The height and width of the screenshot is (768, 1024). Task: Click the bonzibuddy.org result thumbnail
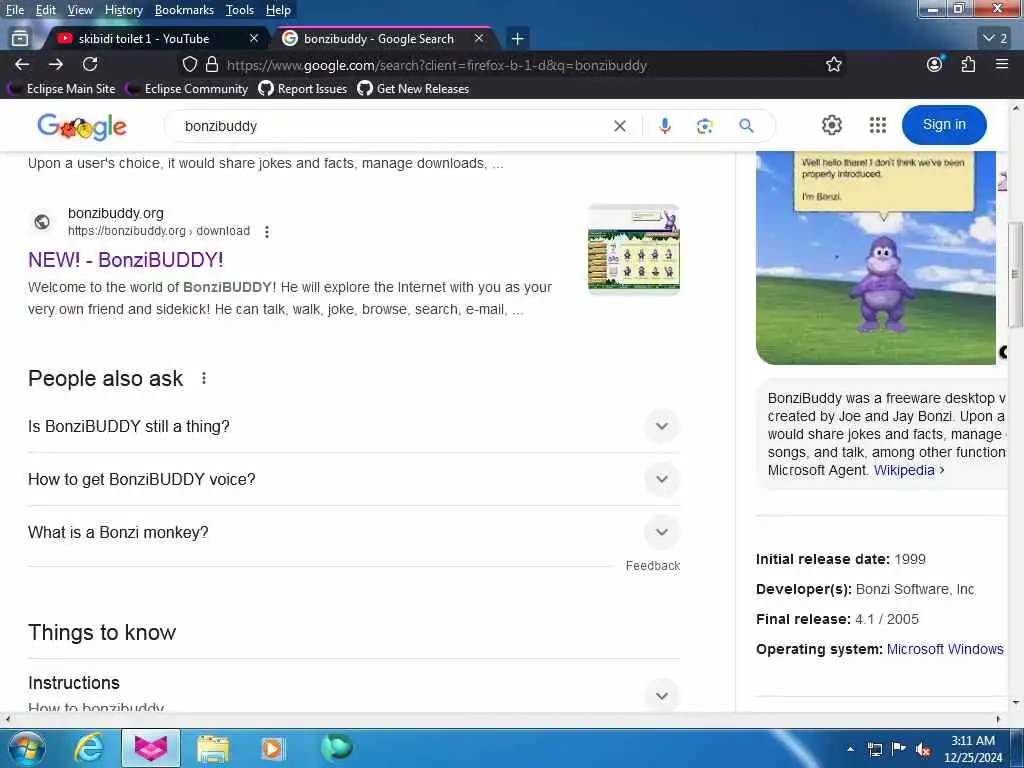tap(633, 249)
